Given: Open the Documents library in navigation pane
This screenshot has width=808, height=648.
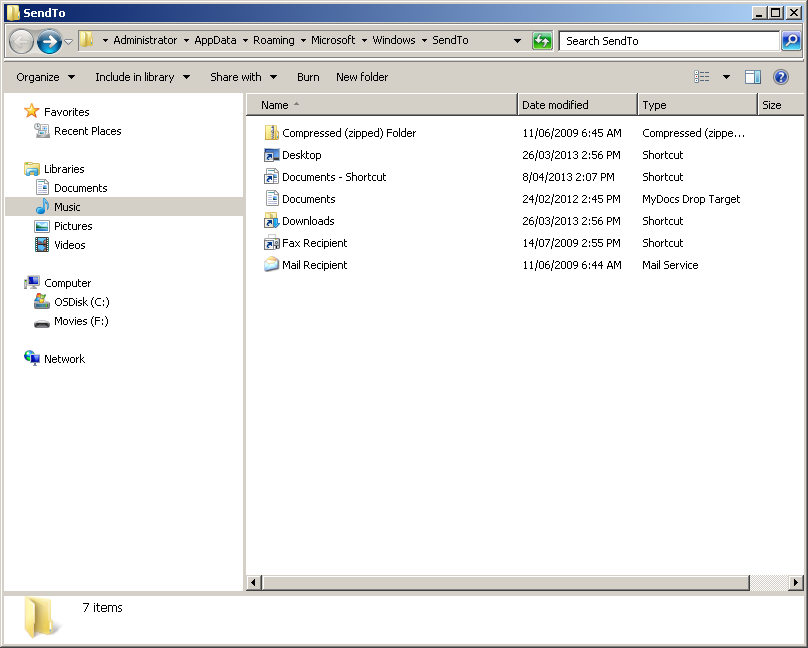Looking at the screenshot, I should (80, 188).
